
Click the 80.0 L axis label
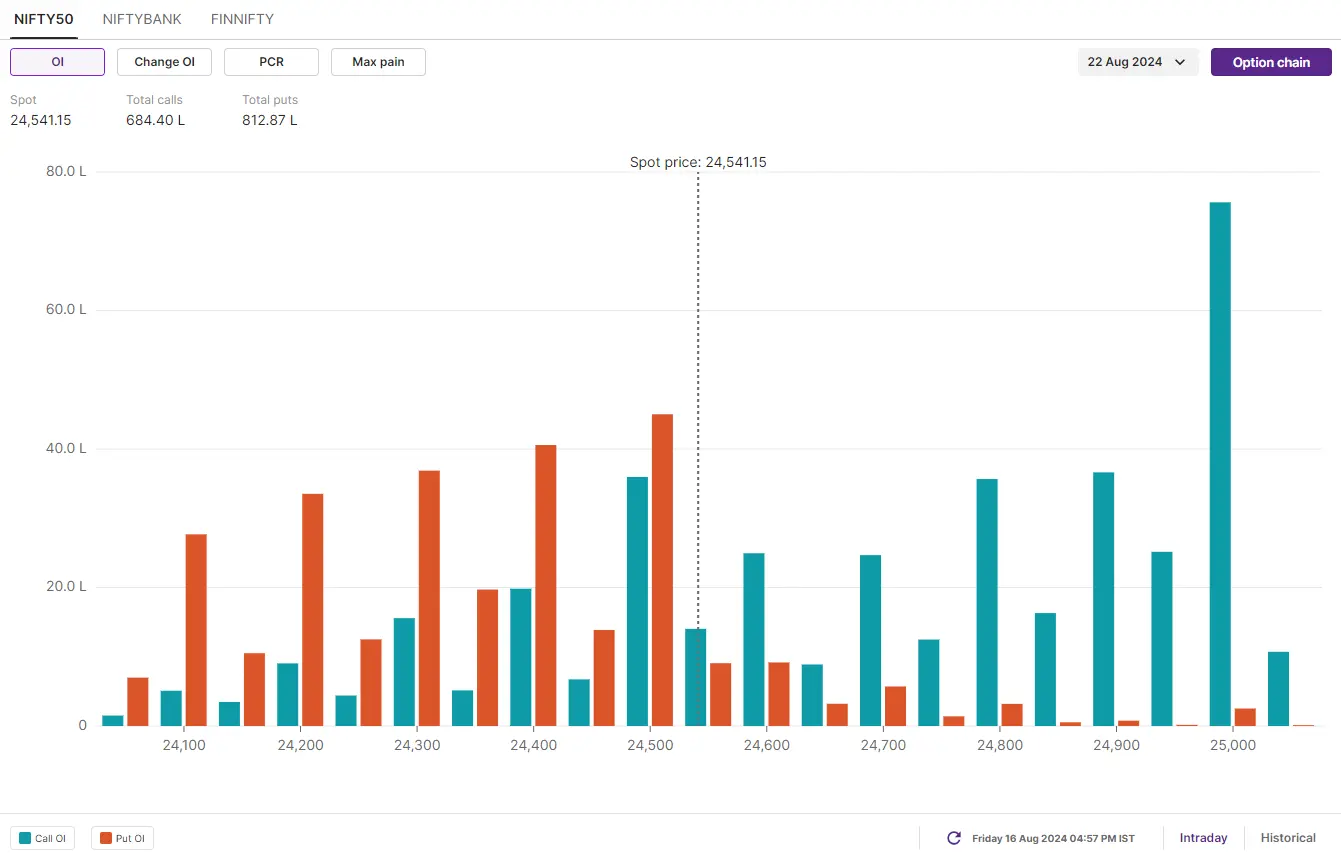(x=66, y=171)
